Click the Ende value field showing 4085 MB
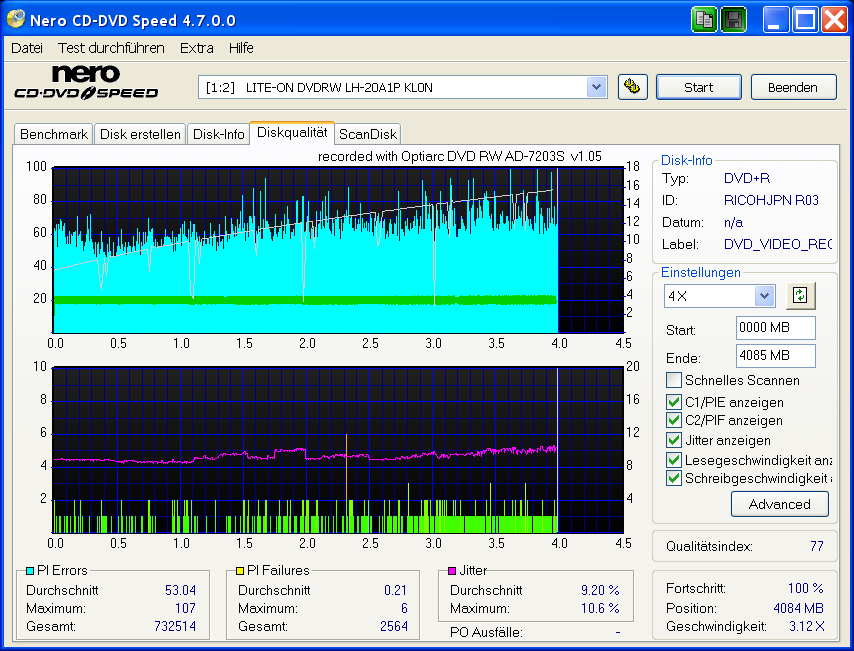The height and width of the screenshot is (651, 854). tap(775, 357)
